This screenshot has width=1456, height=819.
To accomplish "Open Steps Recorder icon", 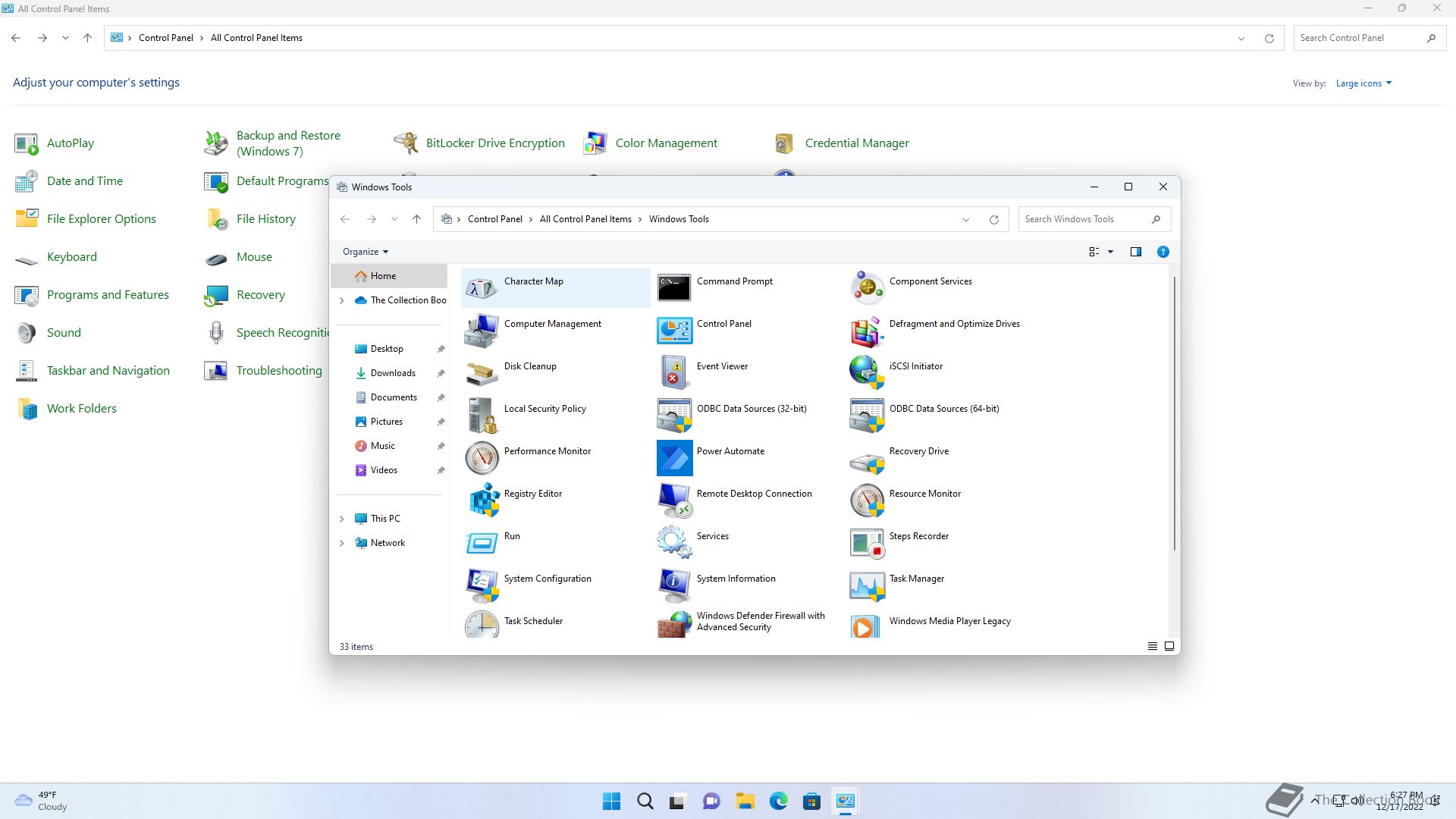I will [867, 543].
